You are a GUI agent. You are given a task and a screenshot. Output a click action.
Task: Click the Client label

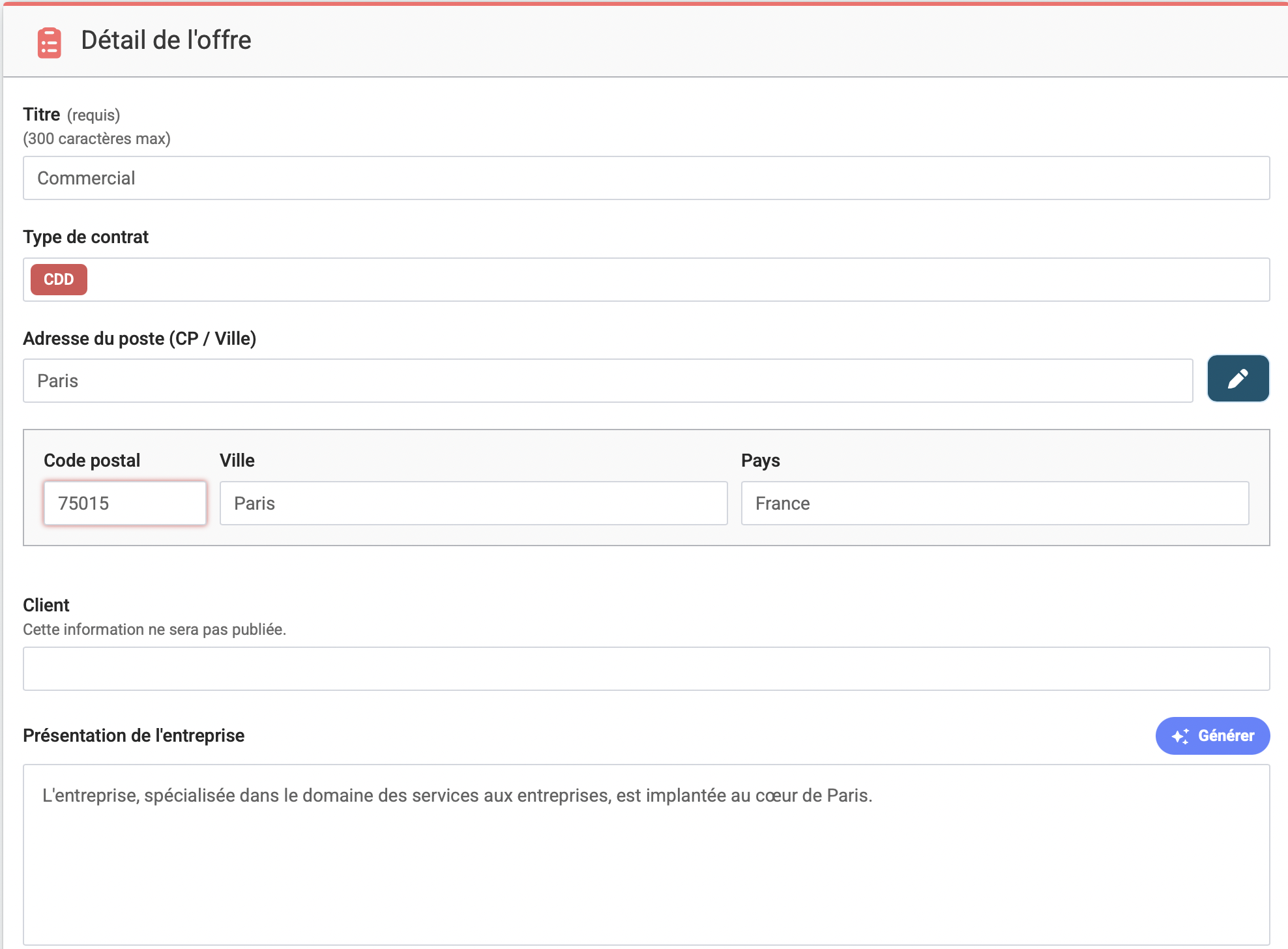[x=46, y=605]
